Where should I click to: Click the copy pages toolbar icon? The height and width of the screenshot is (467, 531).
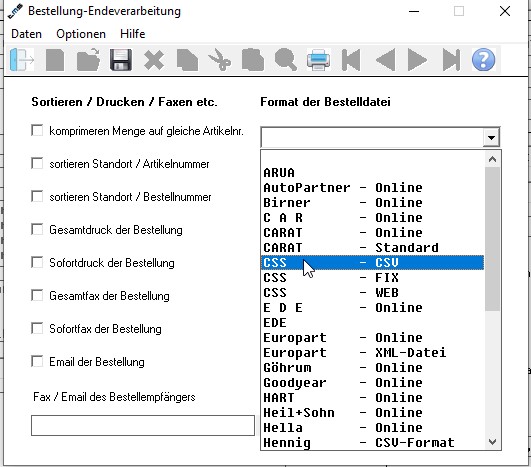coord(187,60)
